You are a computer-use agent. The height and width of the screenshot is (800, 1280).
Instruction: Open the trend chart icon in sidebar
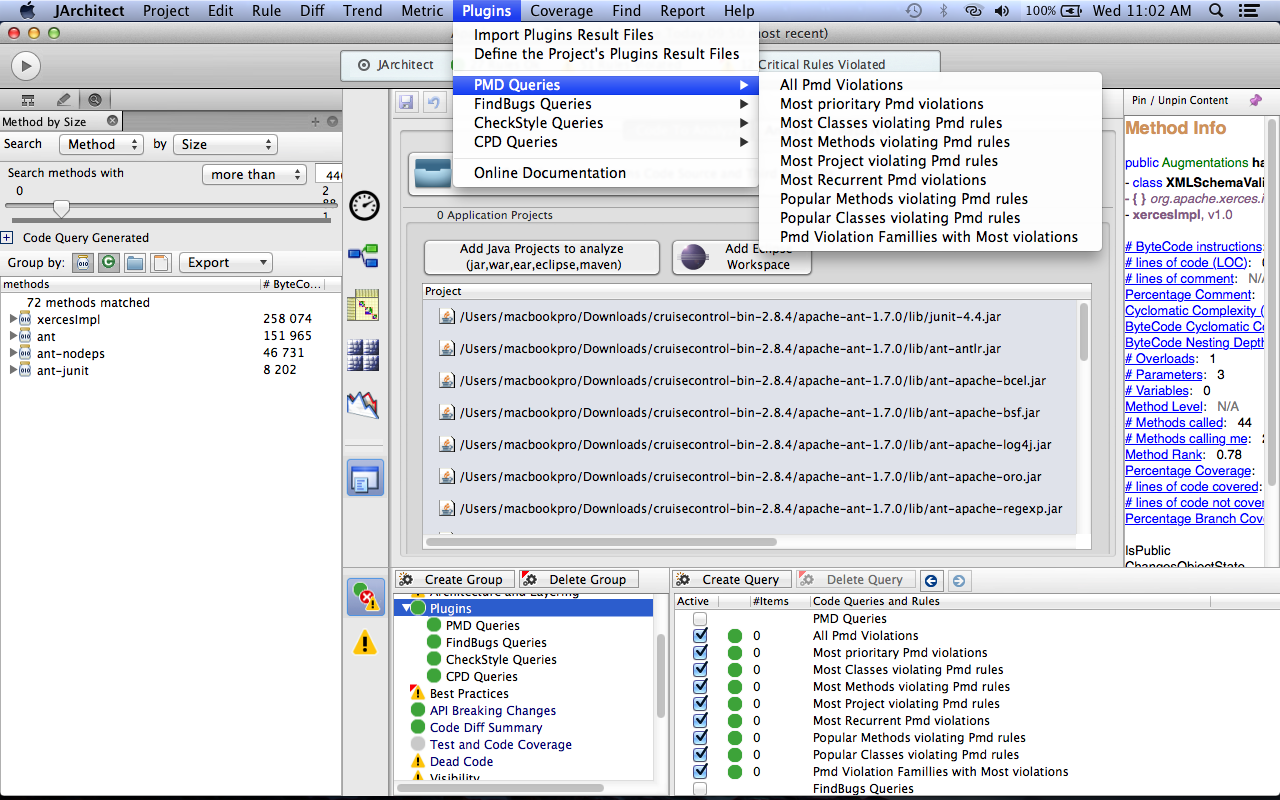[x=364, y=404]
